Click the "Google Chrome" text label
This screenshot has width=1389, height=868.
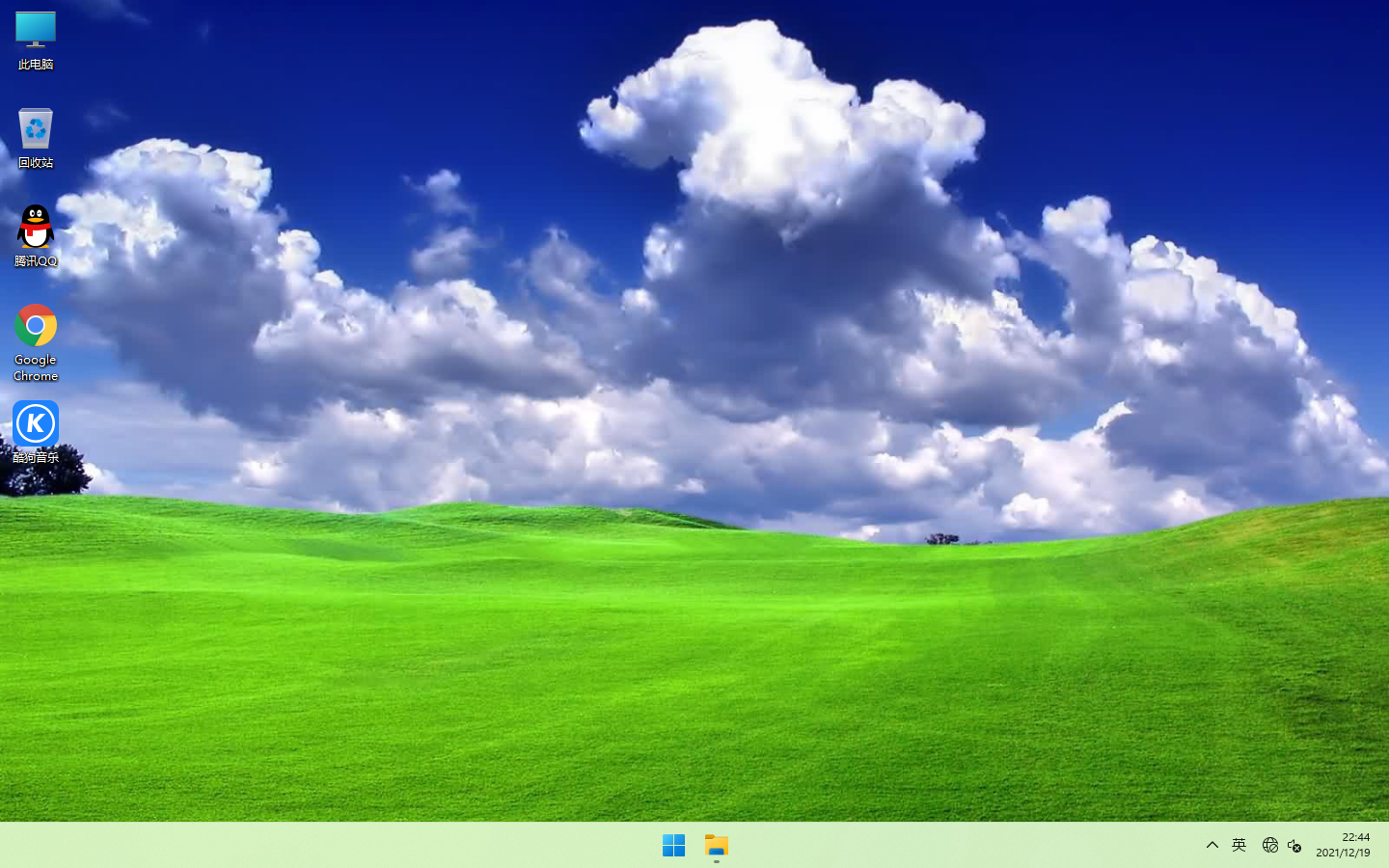point(36,367)
